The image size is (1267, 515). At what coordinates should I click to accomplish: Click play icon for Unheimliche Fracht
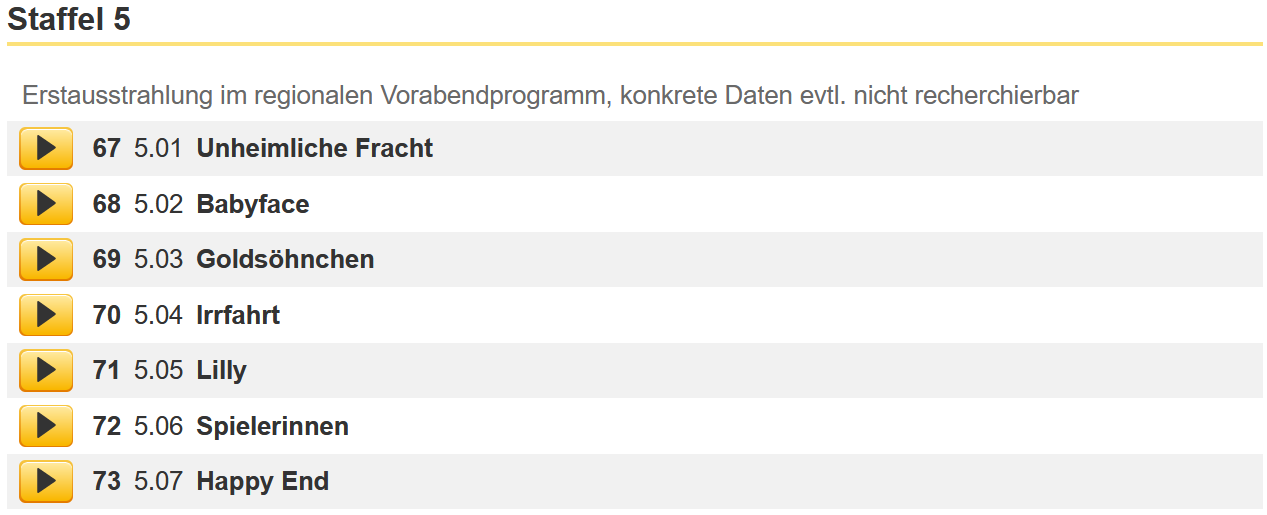click(x=46, y=149)
